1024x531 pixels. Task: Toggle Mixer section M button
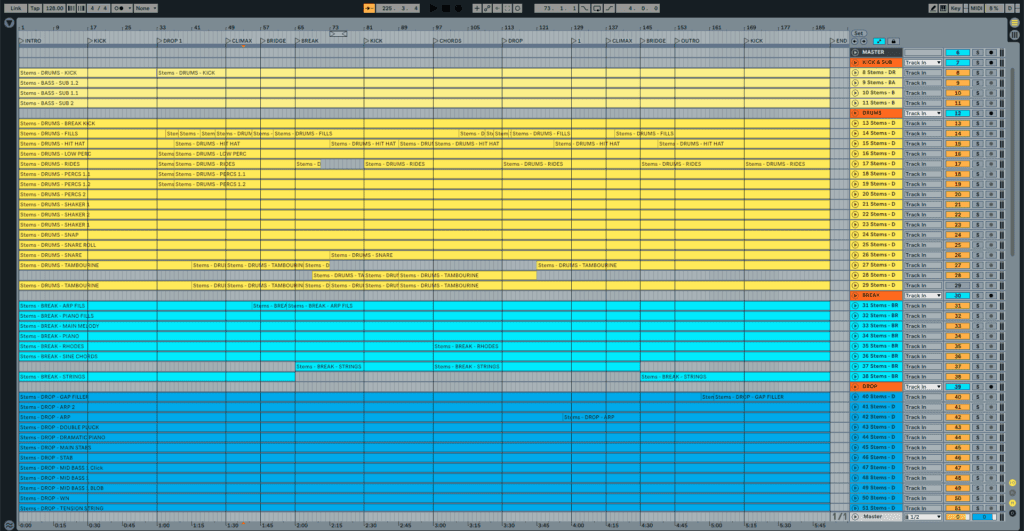coord(1014,503)
